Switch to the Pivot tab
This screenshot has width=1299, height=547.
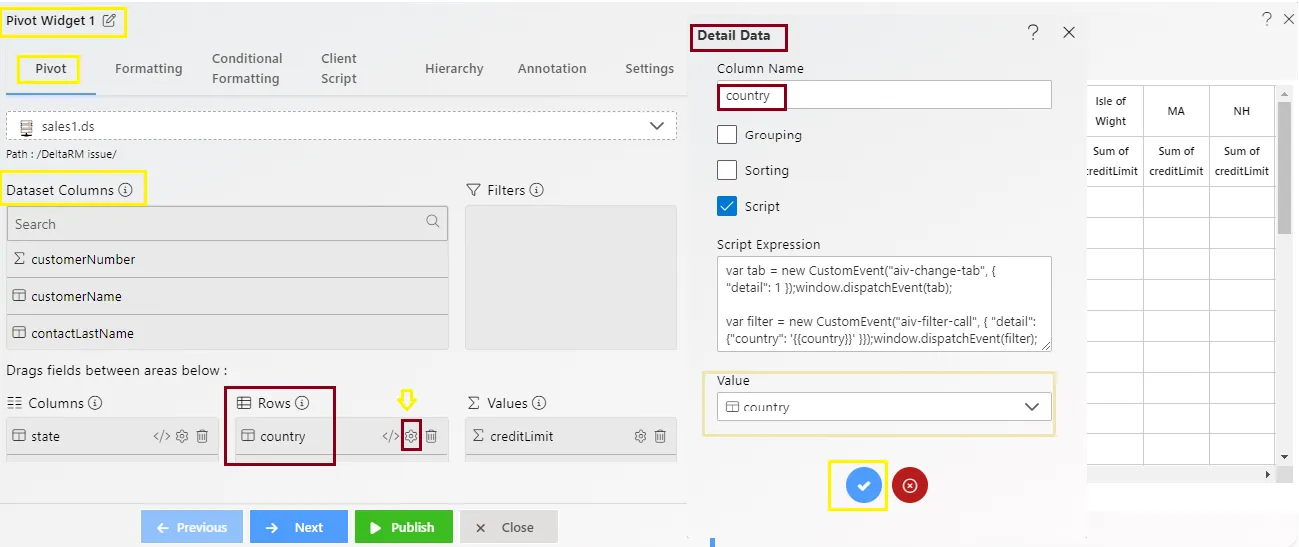51,68
